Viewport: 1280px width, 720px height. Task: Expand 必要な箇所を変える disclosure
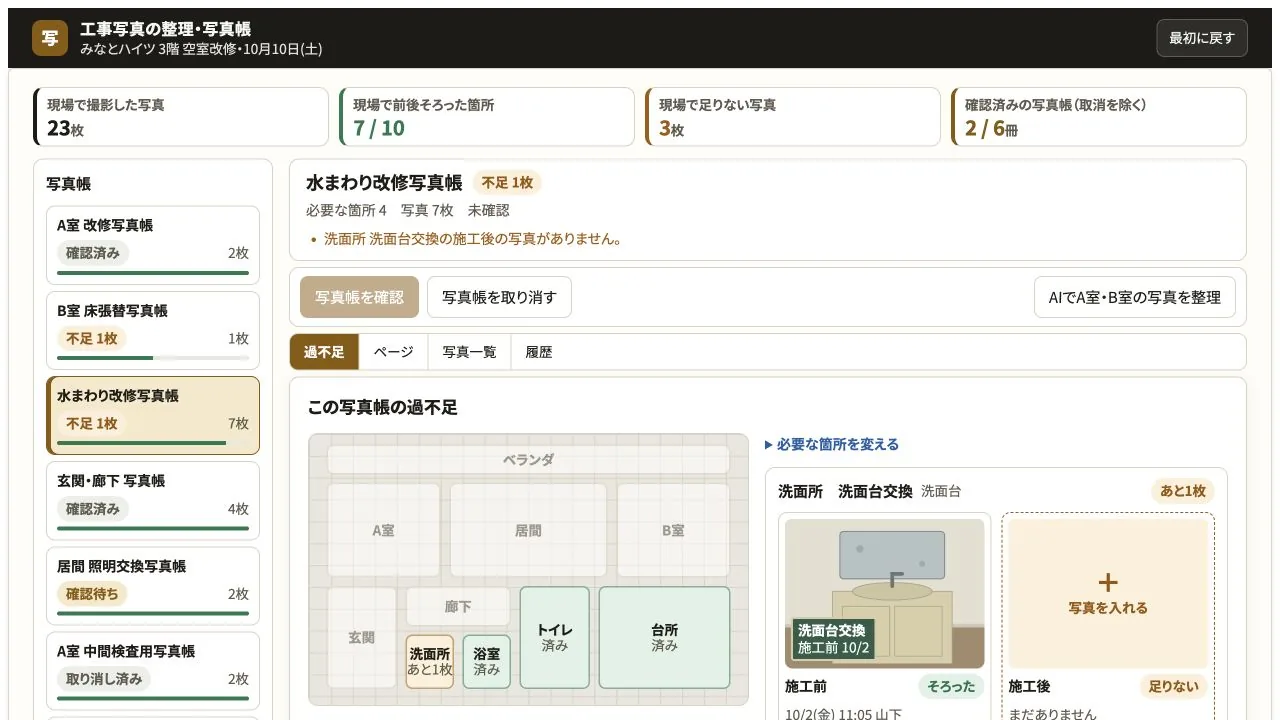tap(832, 444)
